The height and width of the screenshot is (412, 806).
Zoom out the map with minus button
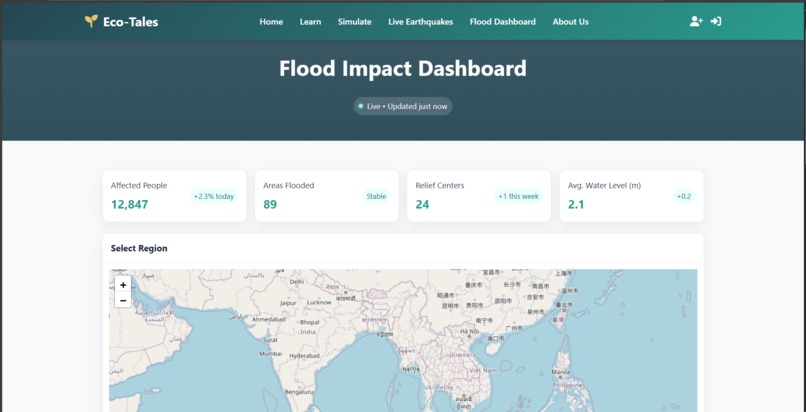(x=123, y=300)
